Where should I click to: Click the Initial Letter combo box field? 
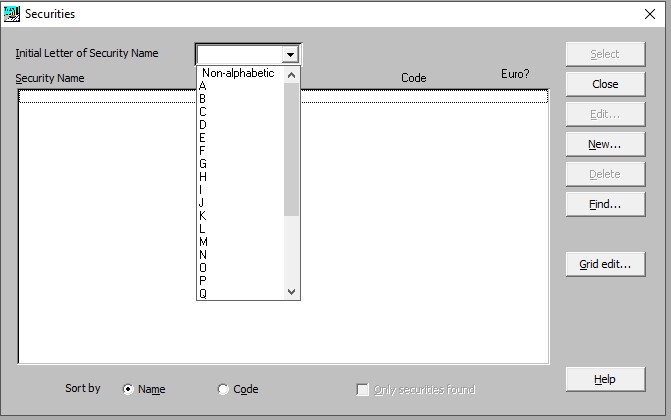pos(238,55)
